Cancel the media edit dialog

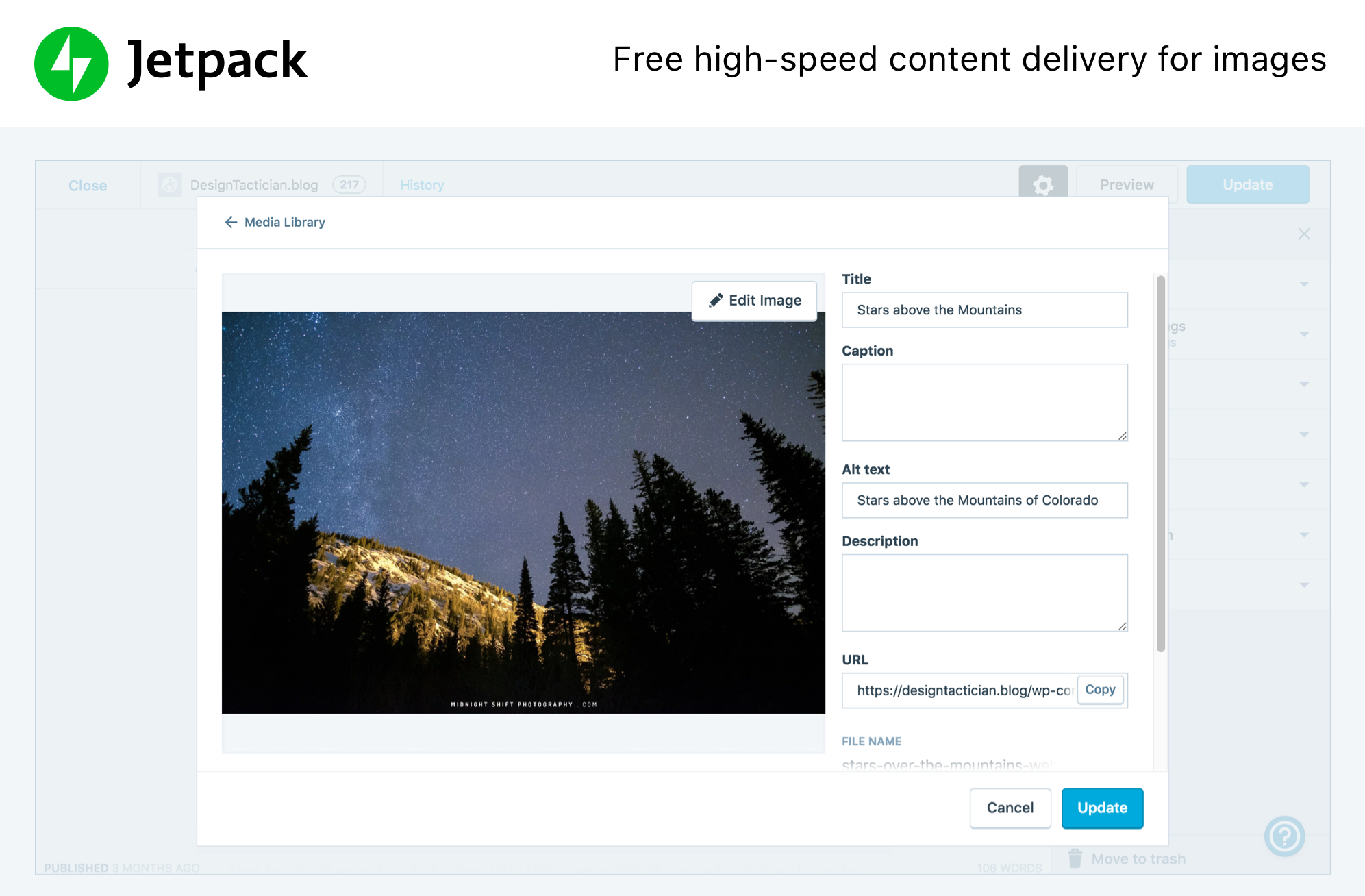click(1010, 808)
